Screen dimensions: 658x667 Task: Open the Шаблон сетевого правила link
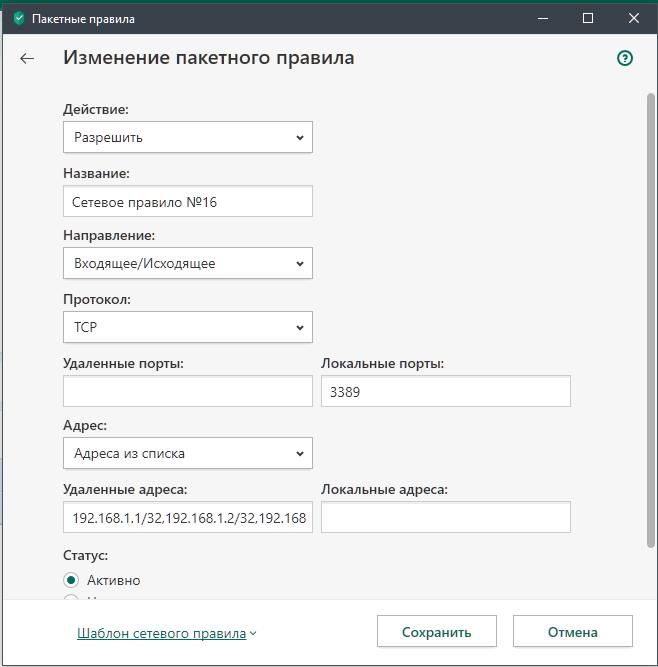pyautogui.click(x=161, y=633)
